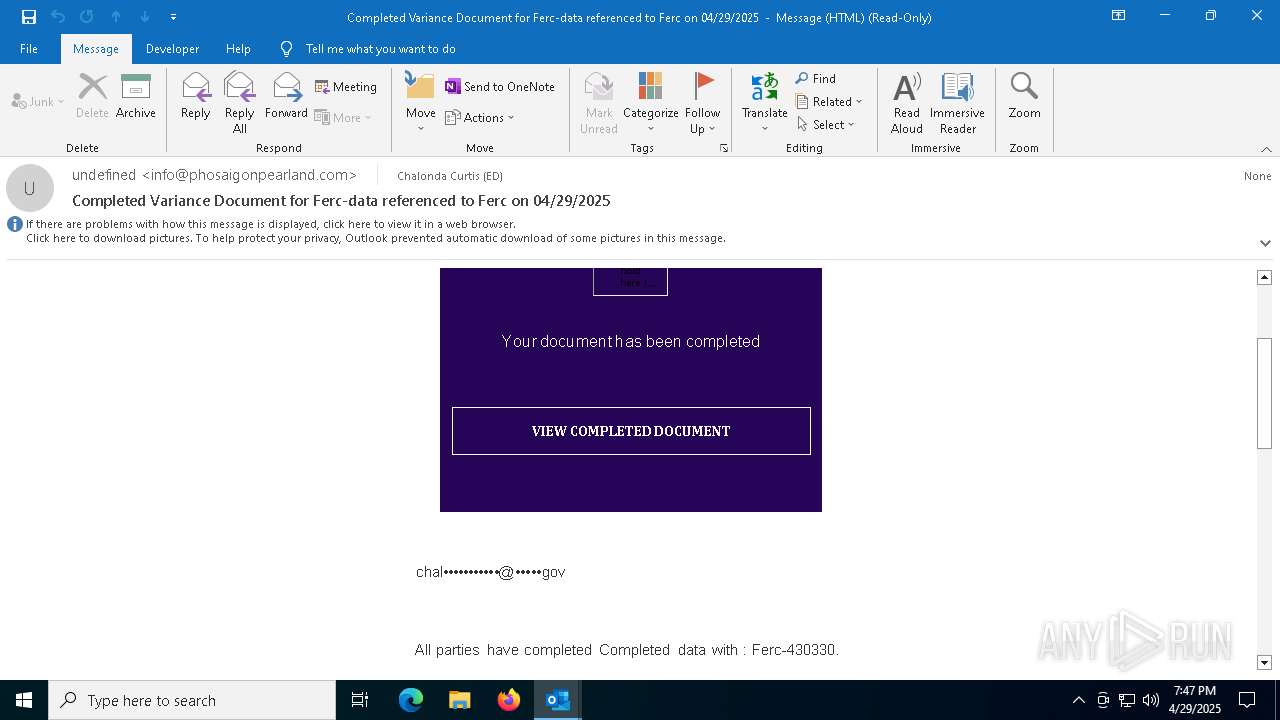This screenshot has width=1280, height=720.
Task: Click here to download pictures
Action: point(376,238)
